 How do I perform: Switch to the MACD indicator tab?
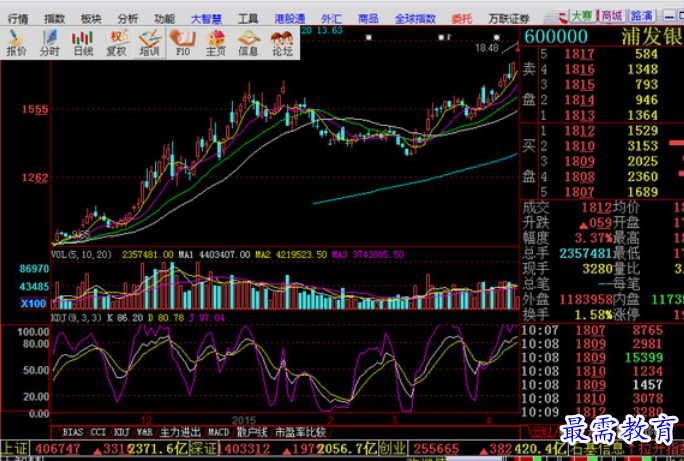coord(219,432)
